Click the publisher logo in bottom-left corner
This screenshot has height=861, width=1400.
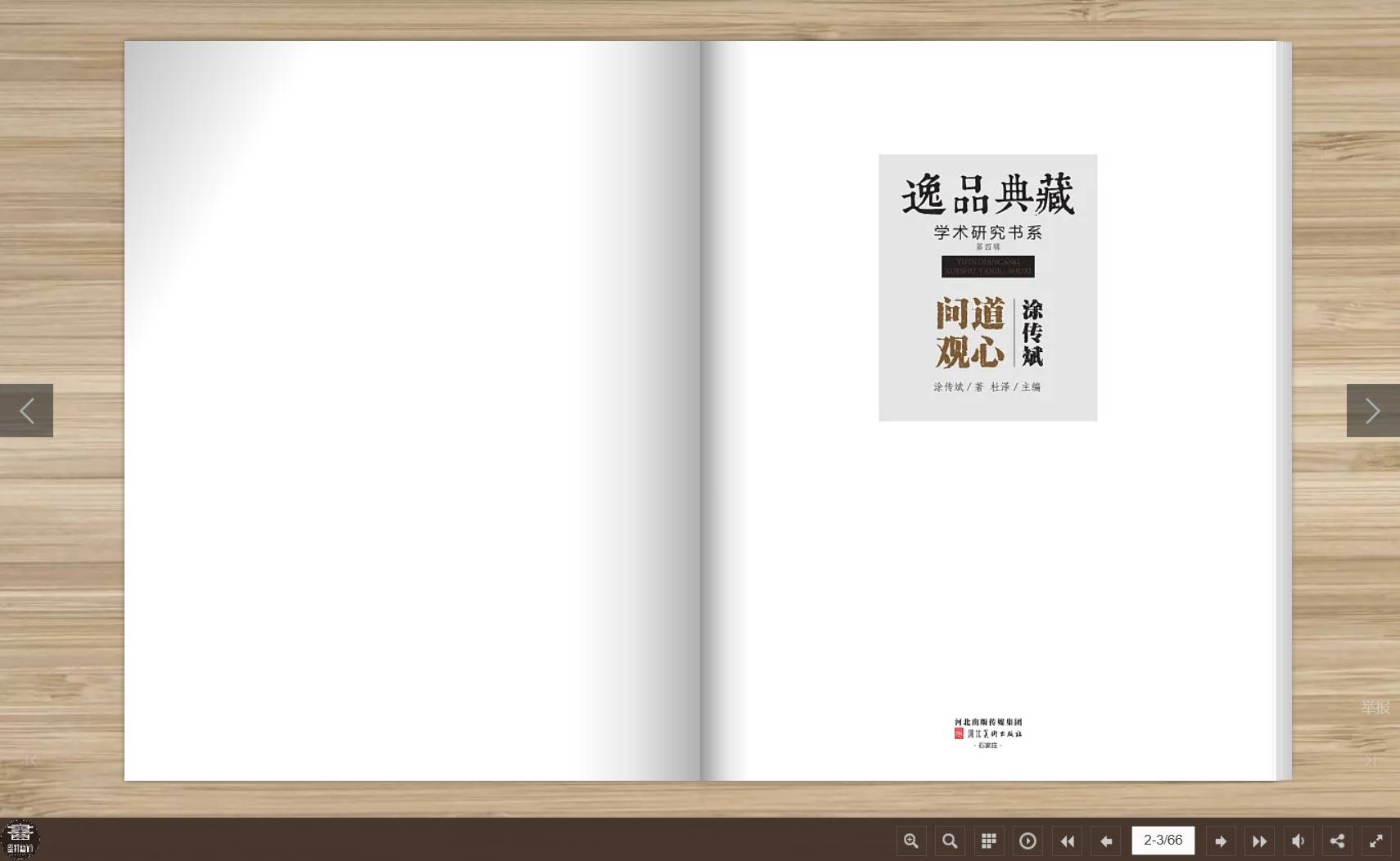tap(20, 839)
